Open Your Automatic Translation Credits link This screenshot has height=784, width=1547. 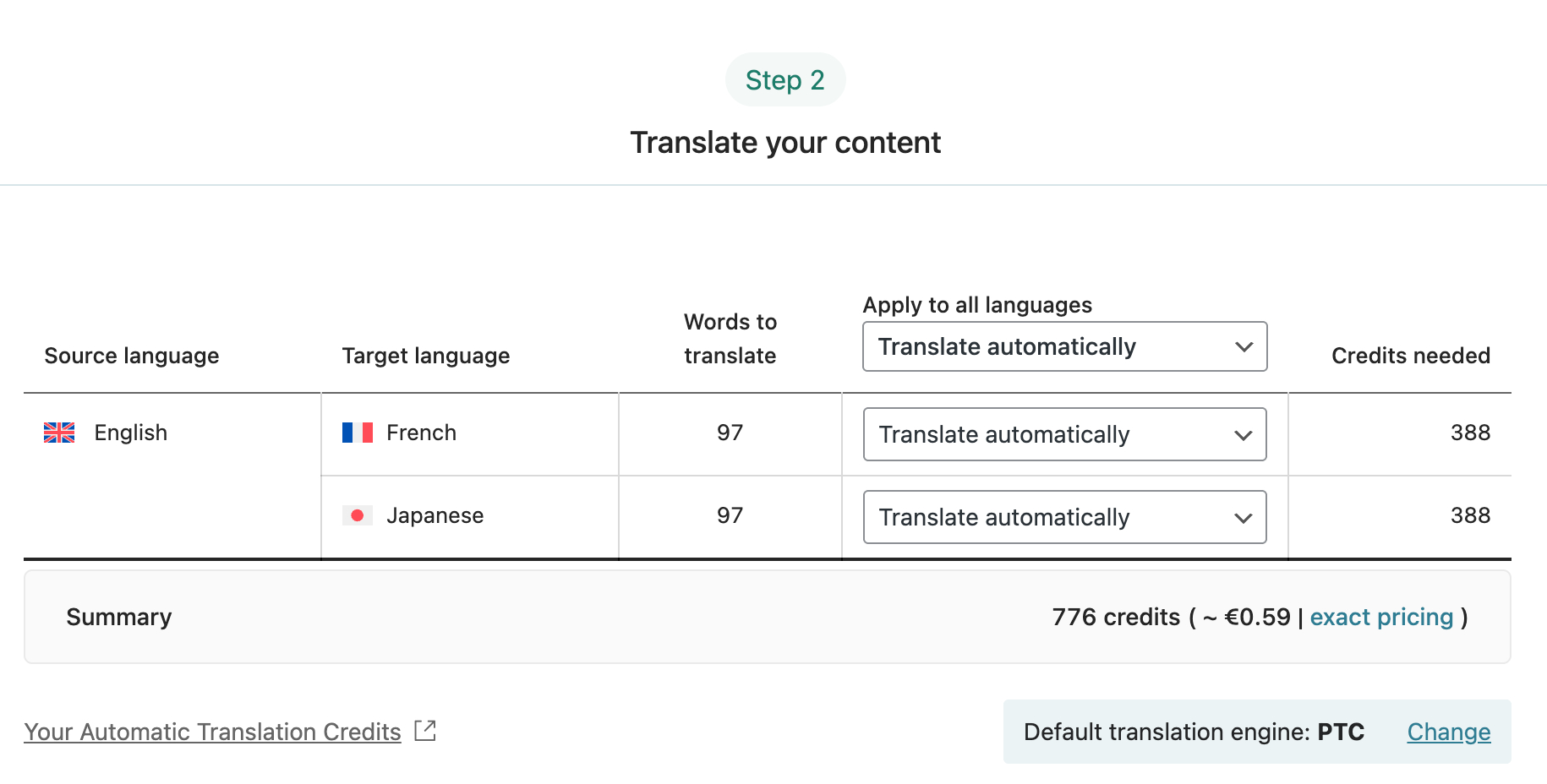pos(212,732)
